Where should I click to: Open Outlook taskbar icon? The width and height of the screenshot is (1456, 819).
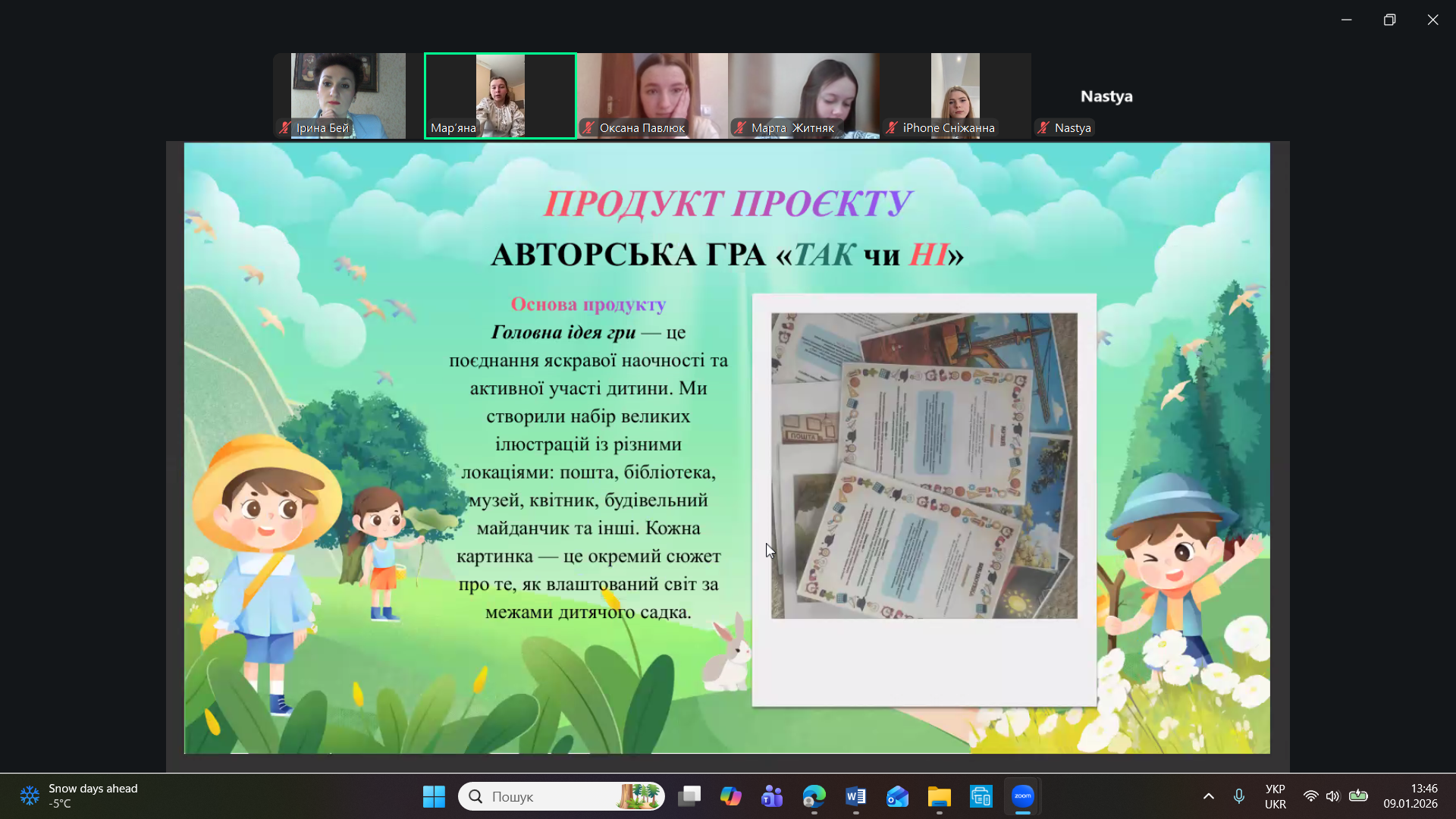897,796
